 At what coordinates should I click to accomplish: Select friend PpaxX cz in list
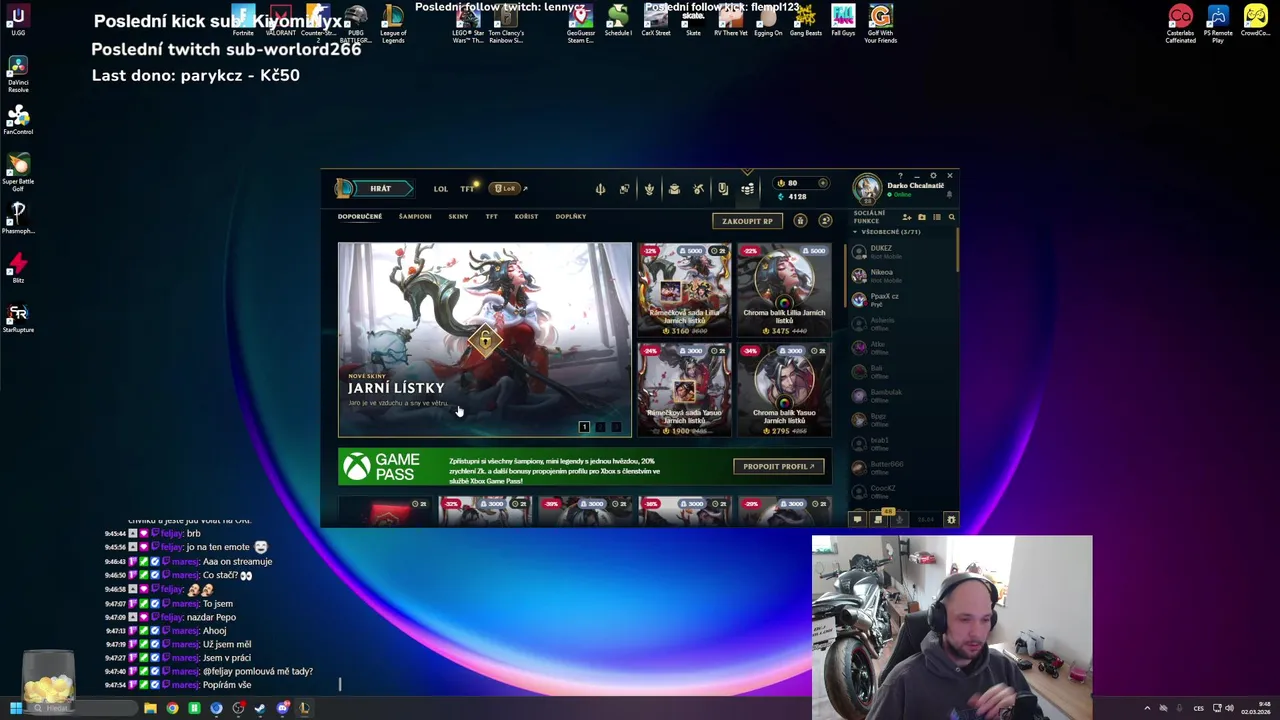coord(900,299)
